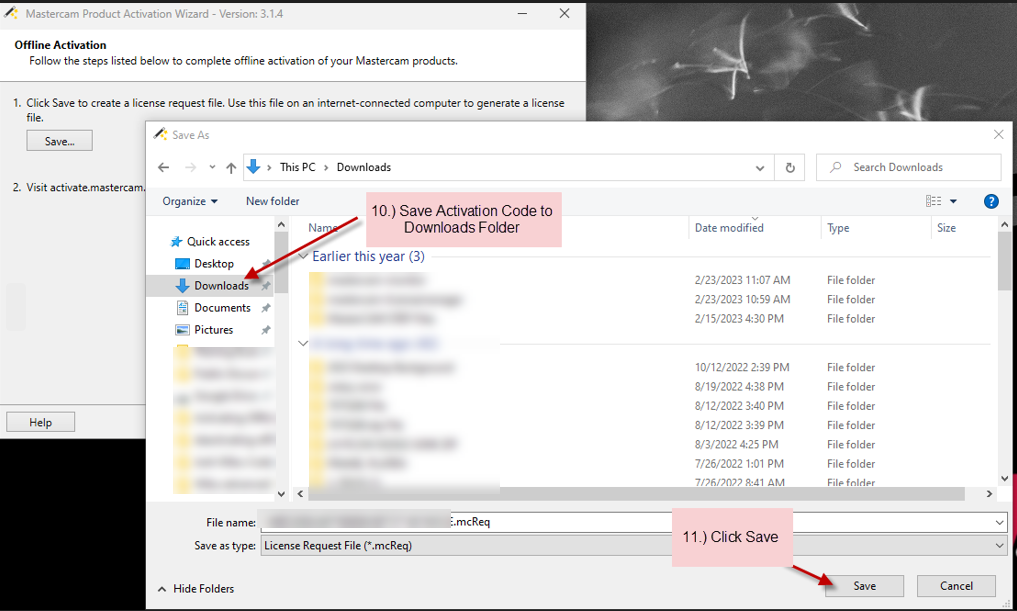The width and height of the screenshot is (1017, 611).
Task: Click the pin icon next to Documents
Action: click(x=265, y=308)
